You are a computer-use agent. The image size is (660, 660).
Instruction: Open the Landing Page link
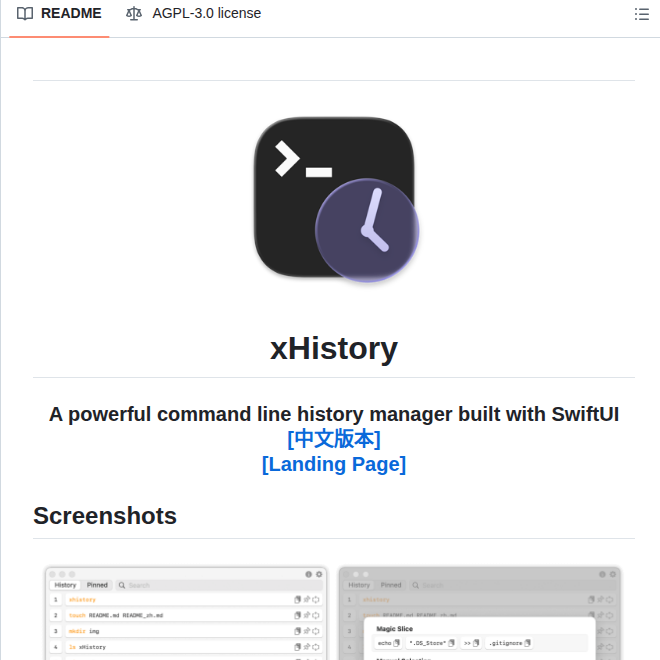[334, 464]
